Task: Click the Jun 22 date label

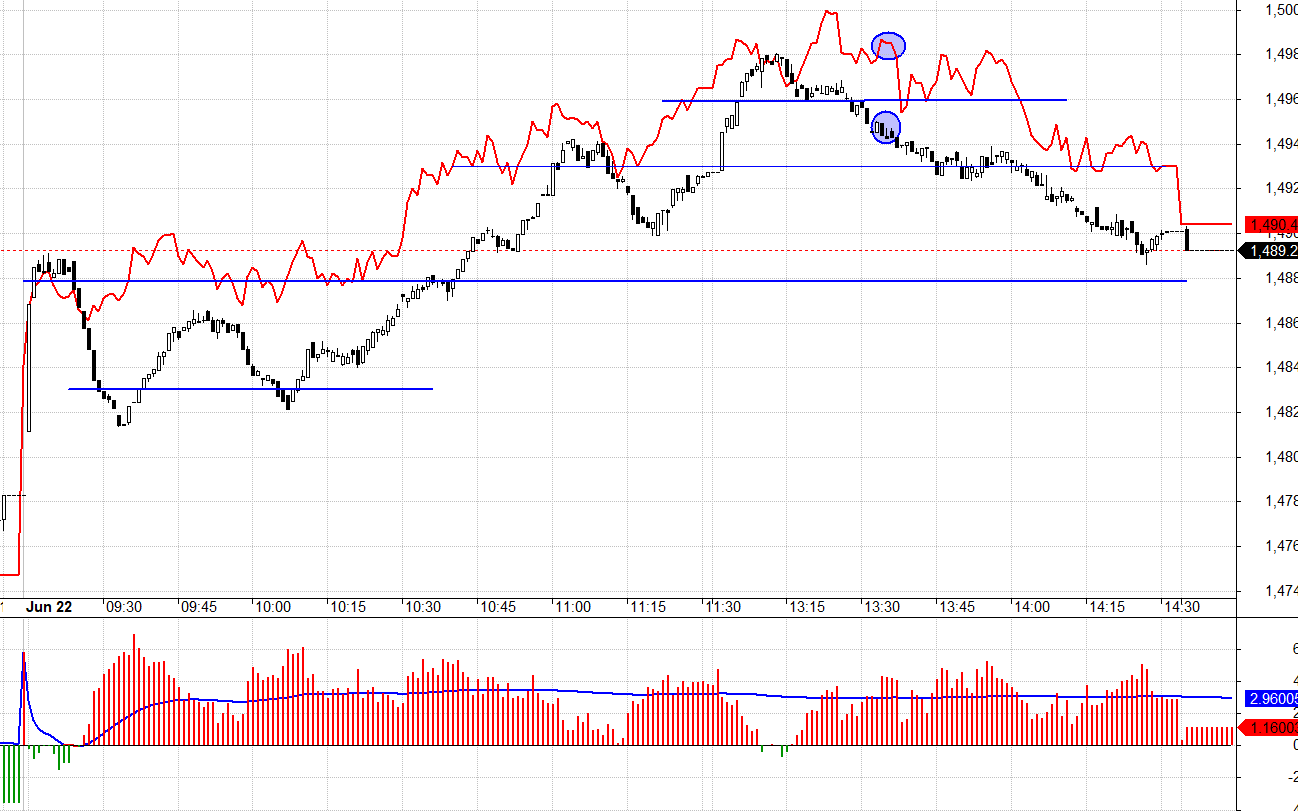Action: tap(48, 607)
